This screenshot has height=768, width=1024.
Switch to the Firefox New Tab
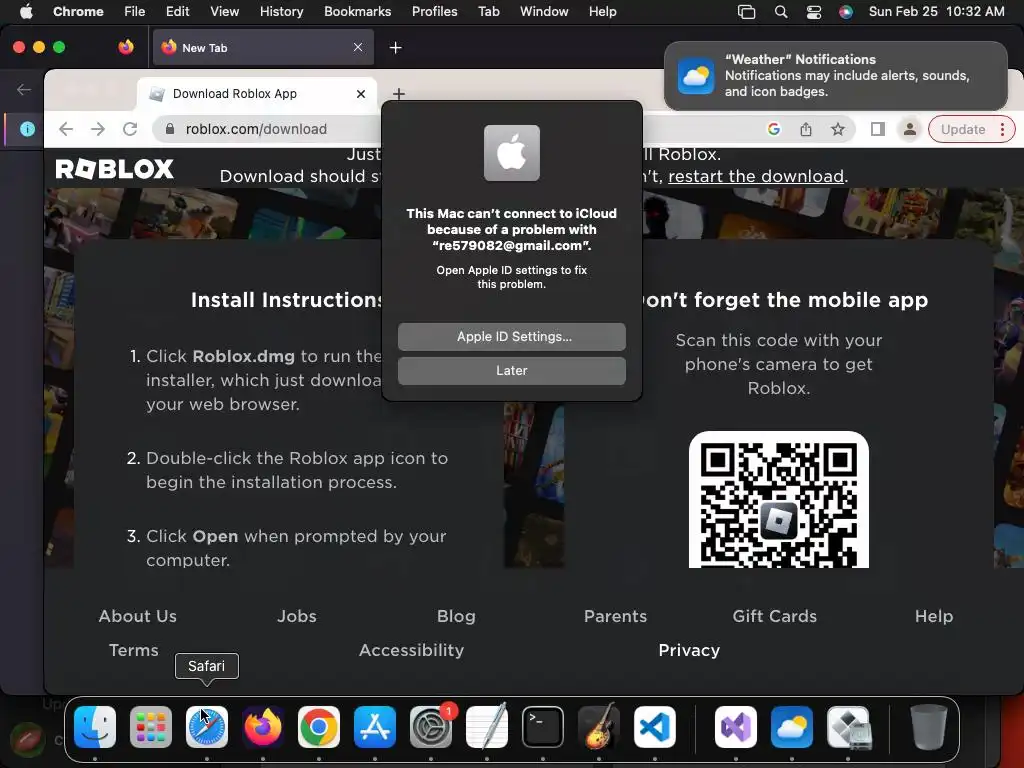click(263, 48)
